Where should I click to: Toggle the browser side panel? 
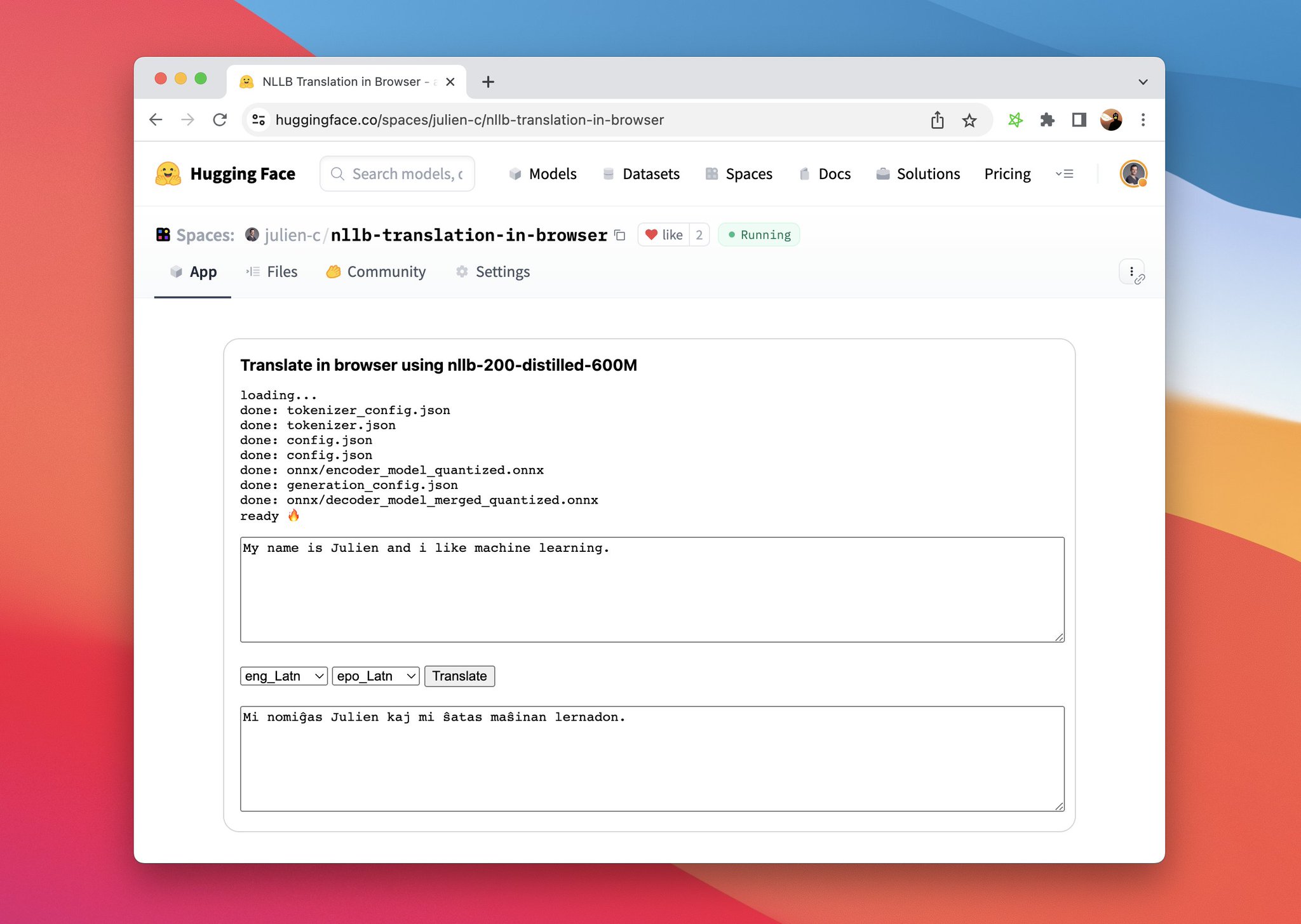1079,120
